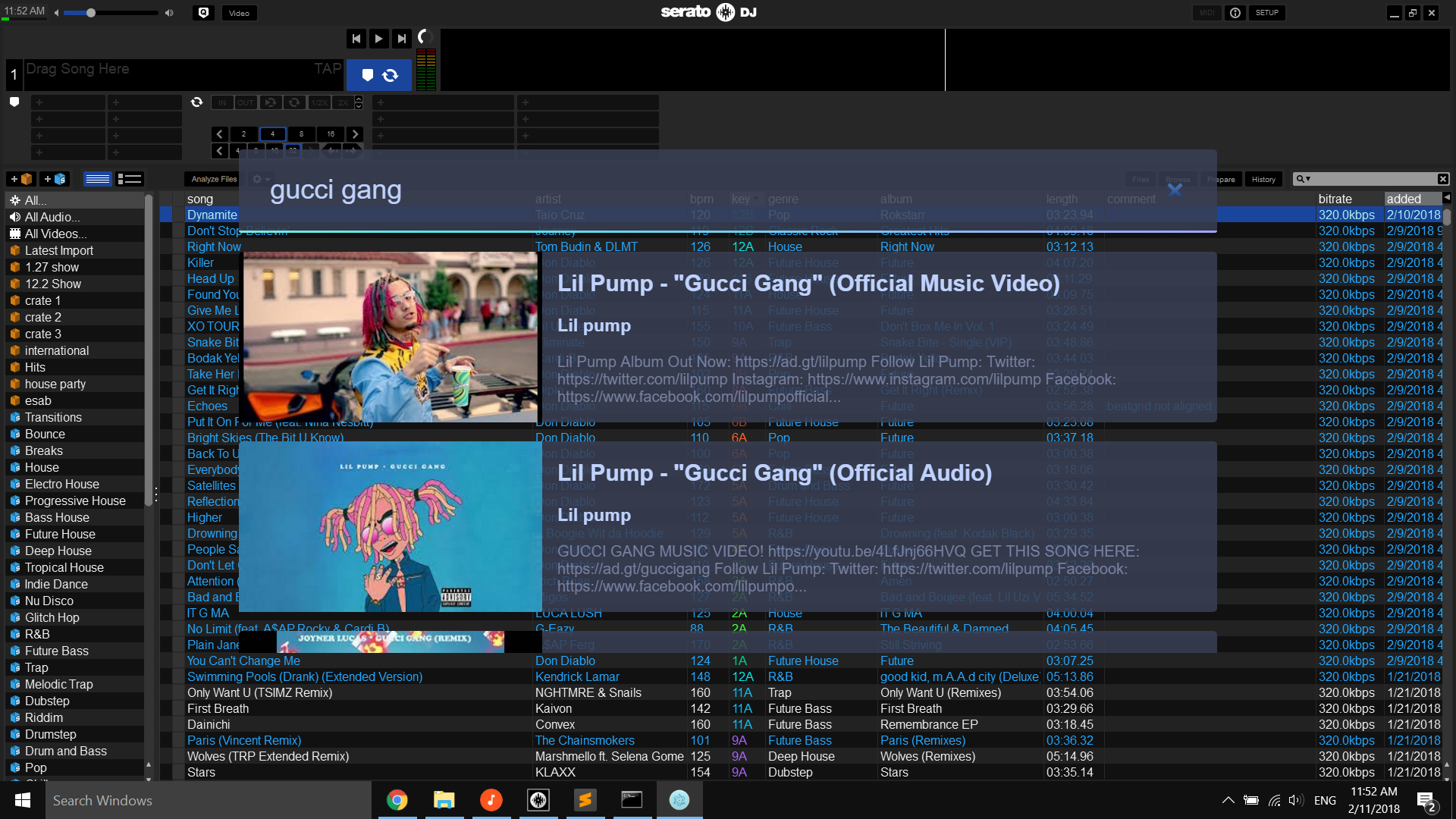
Task: Click the auto loop sync icon
Action: 196,102
